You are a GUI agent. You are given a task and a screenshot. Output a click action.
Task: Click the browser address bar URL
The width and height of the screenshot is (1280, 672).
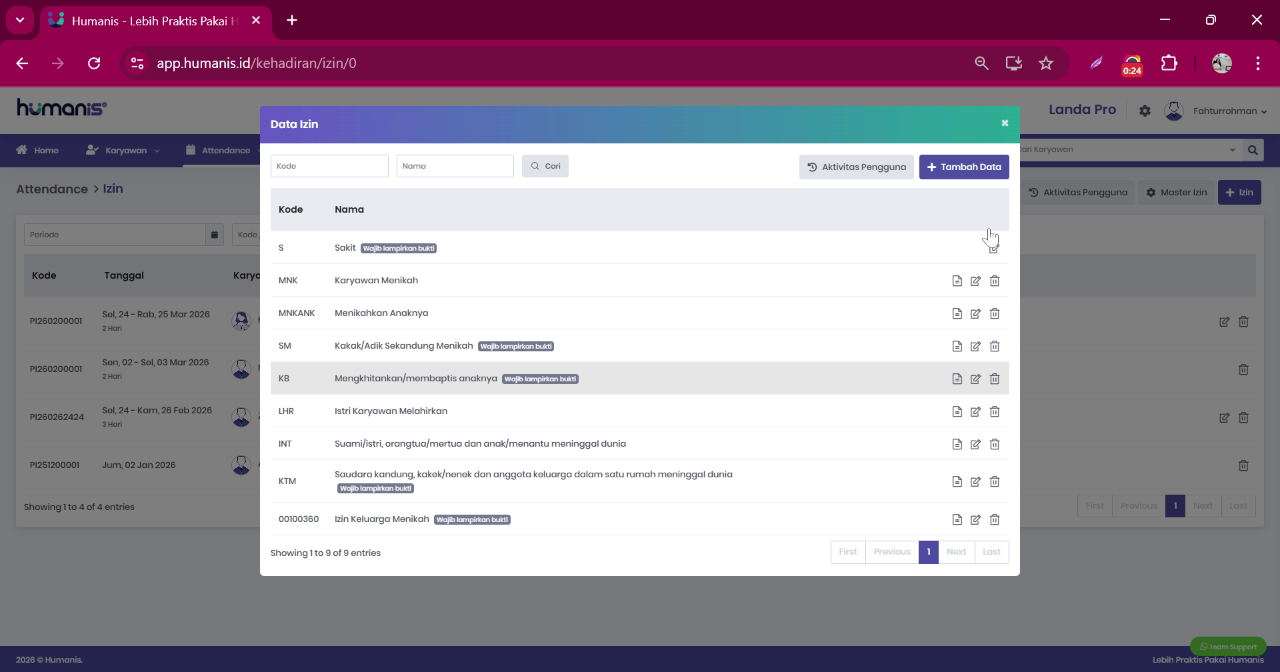256,63
